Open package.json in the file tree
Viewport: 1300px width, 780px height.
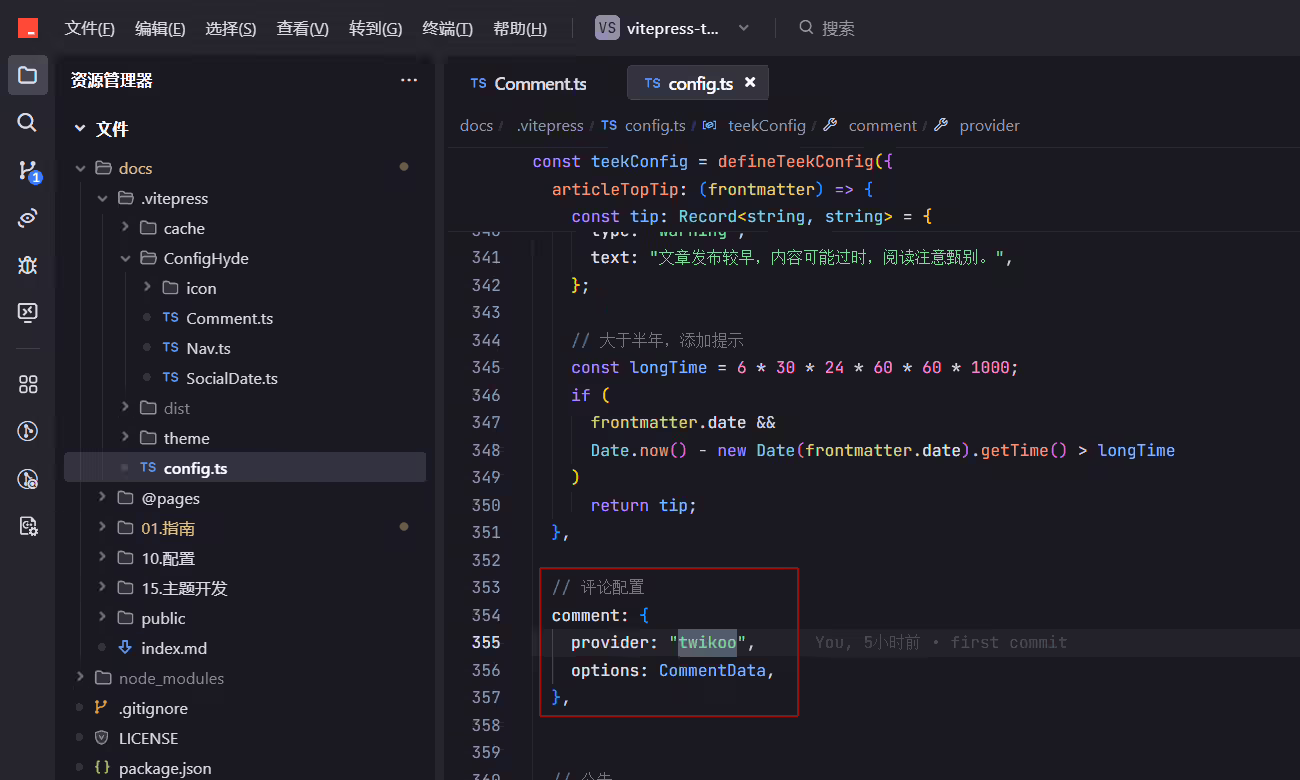(x=165, y=768)
